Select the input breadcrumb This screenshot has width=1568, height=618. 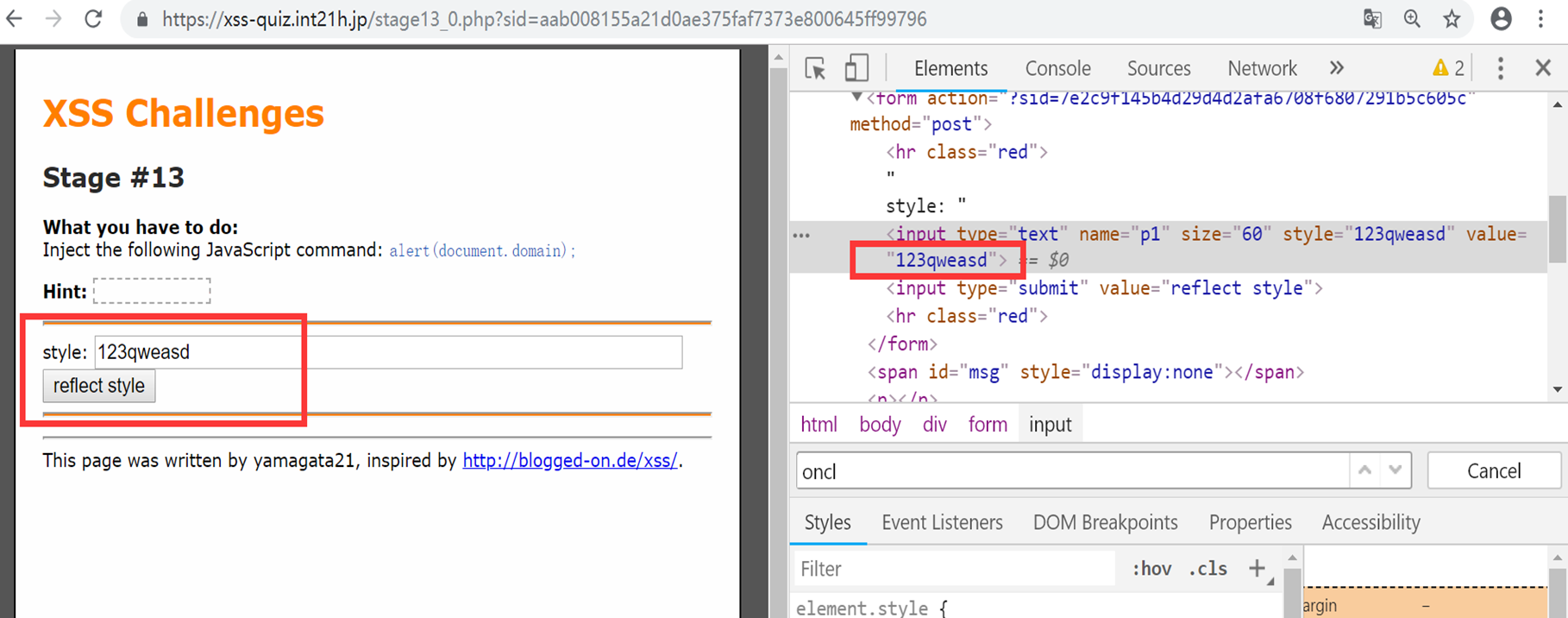tap(1050, 425)
